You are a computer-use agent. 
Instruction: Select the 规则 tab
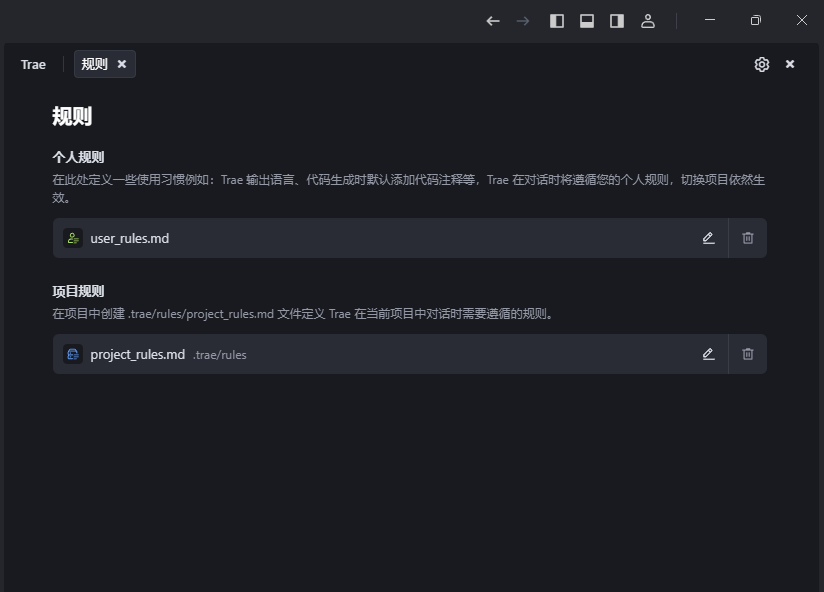(x=95, y=64)
